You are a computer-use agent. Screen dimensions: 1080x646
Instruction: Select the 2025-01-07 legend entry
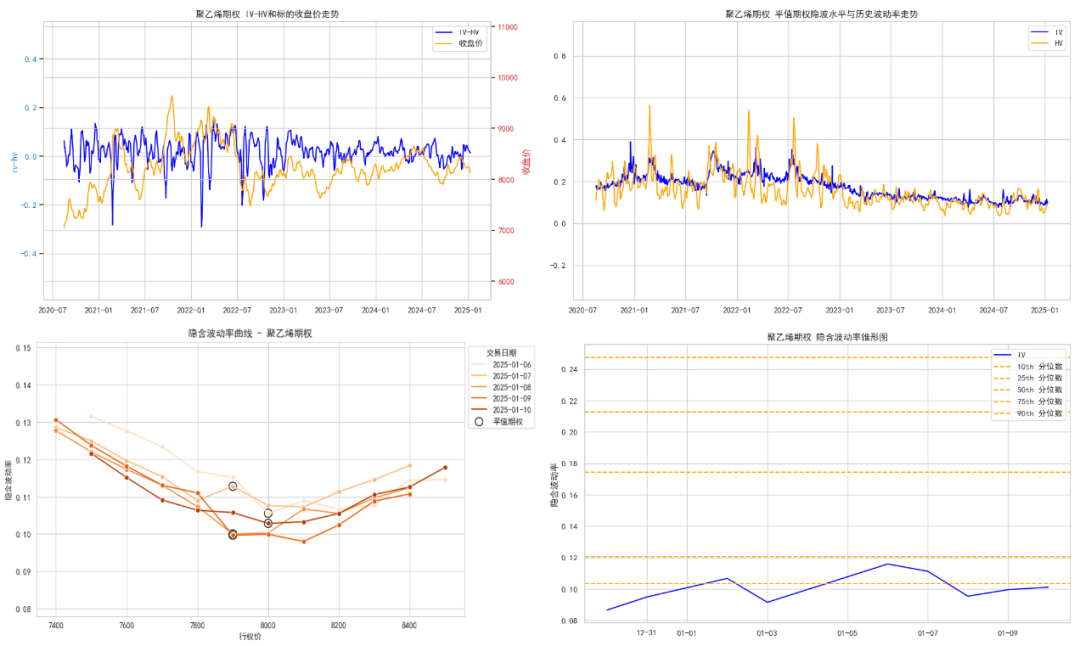[501, 376]
